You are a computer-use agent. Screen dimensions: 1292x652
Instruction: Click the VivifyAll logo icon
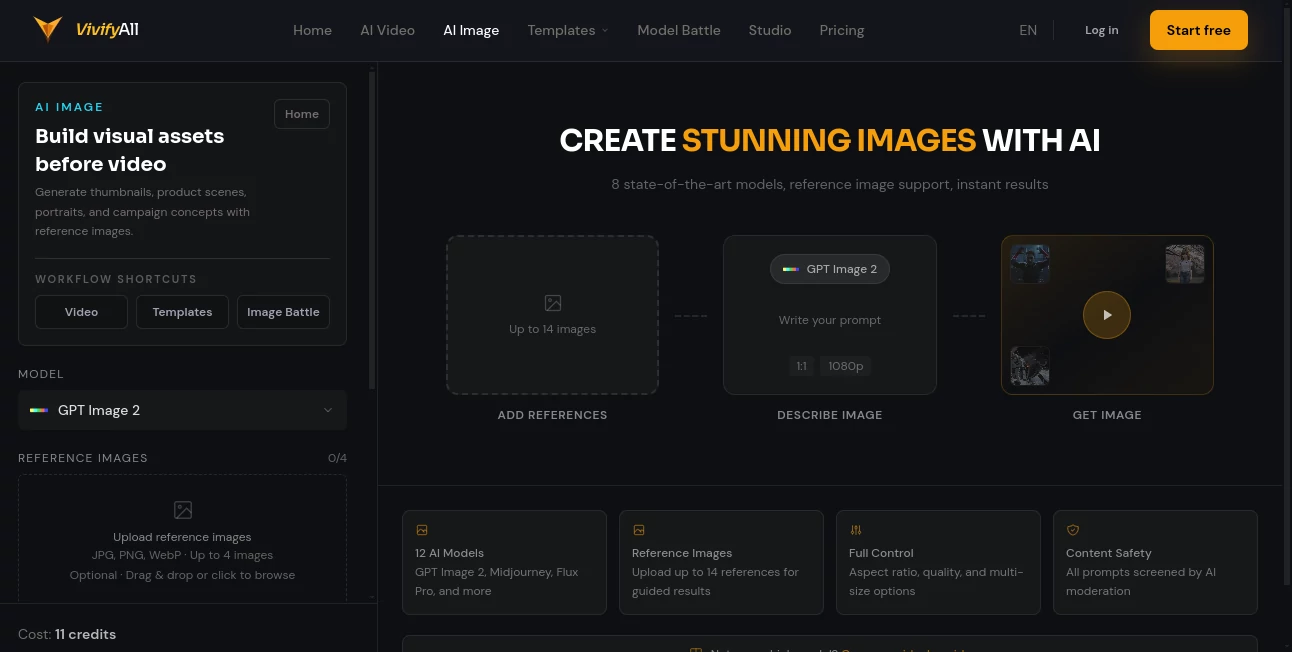[47, 30]
